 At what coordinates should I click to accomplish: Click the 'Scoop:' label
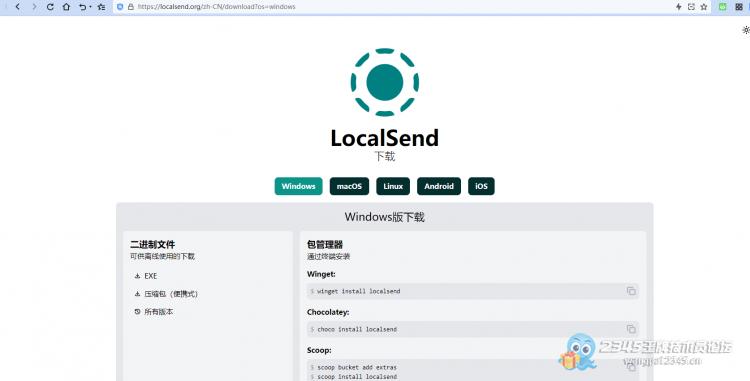click(319, 350)
